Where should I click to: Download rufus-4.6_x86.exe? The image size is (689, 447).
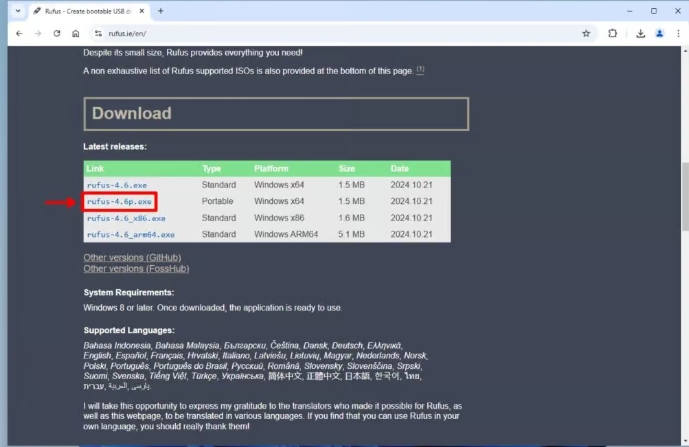pyautogui.click(x=126, y=218)
